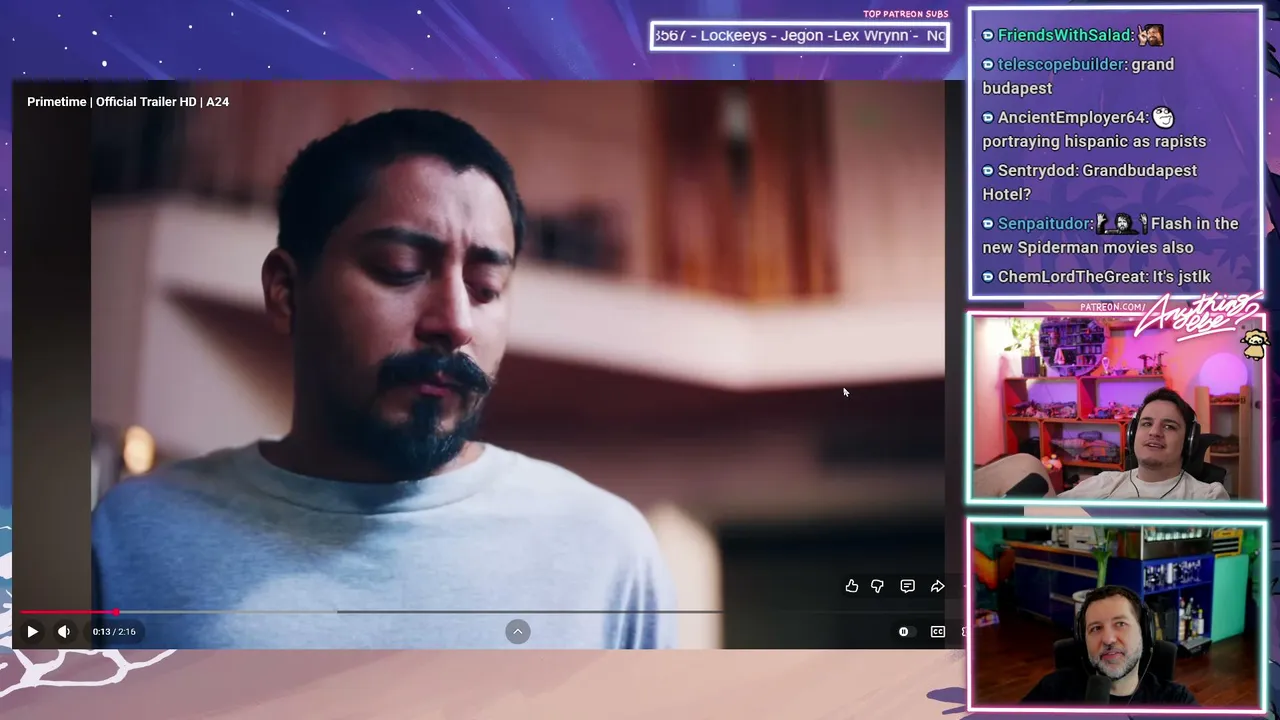The height and width of the screenshot is (720, 1280).
Task: Click the badge icon beside Sentrydod
Action: point(988,170)
